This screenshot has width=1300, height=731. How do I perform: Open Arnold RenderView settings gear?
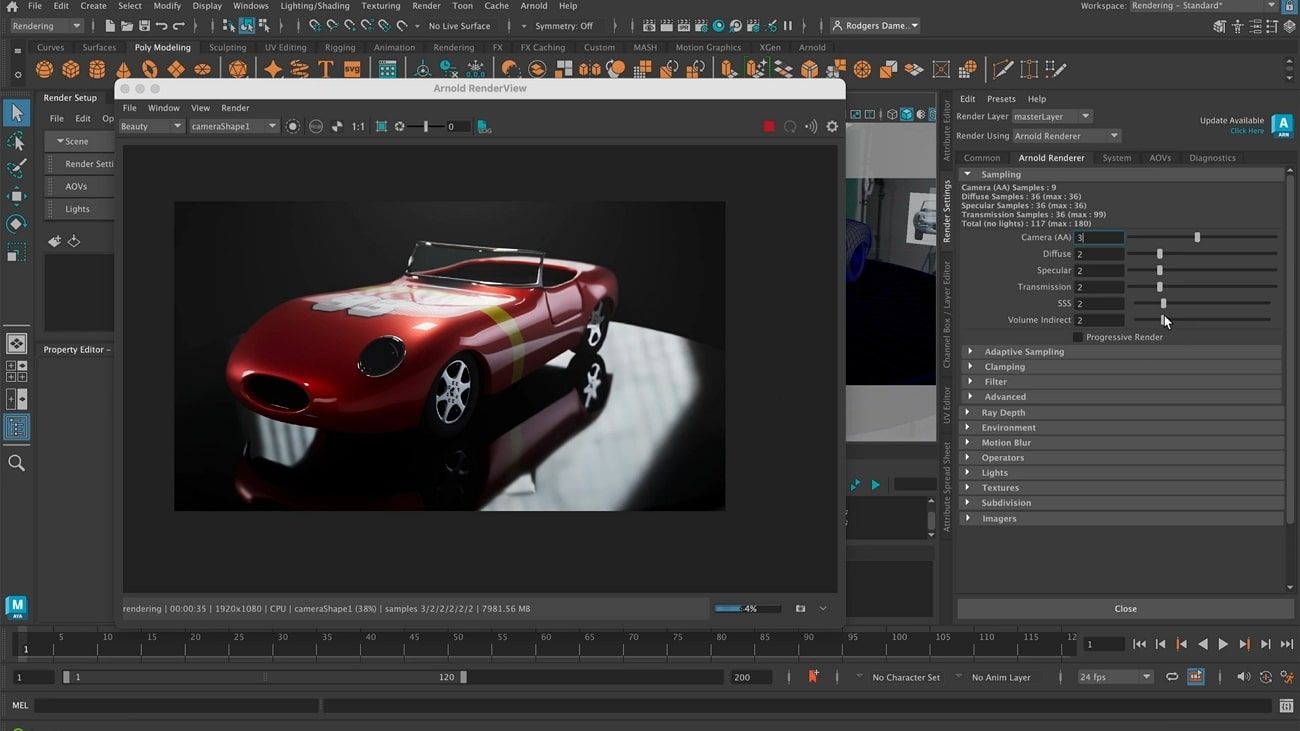click(x=831, y=127)
